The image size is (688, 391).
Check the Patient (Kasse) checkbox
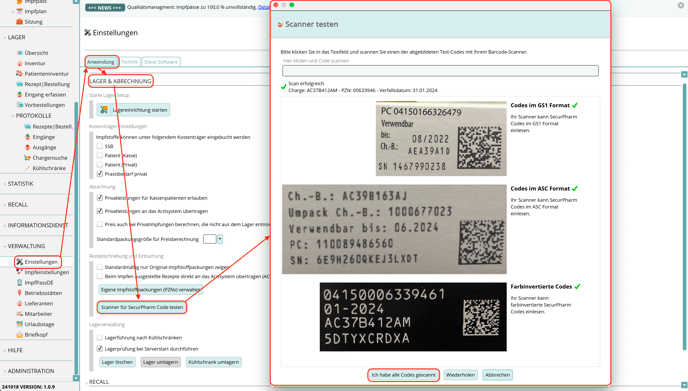coord(100,155)
